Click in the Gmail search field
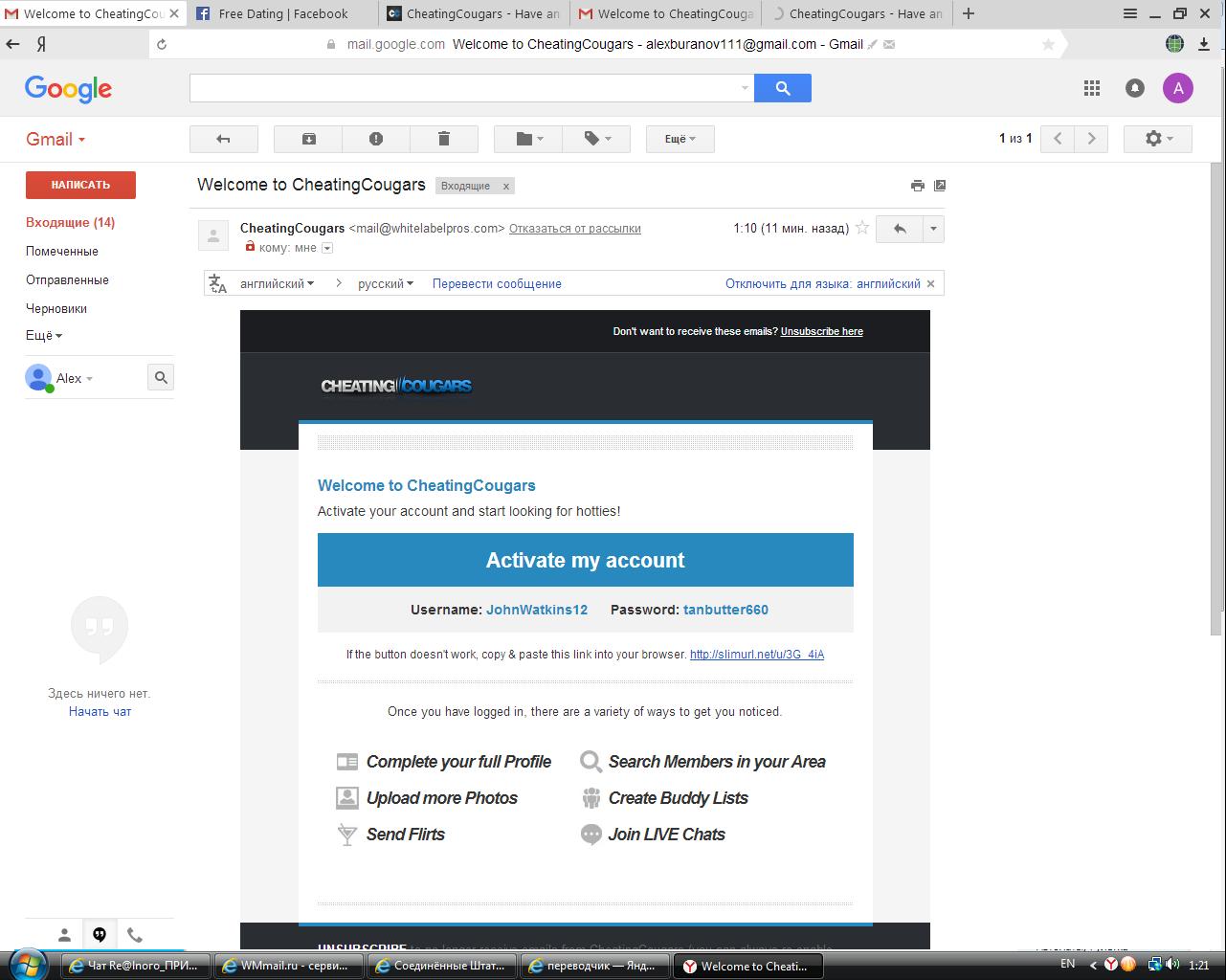 463,88
